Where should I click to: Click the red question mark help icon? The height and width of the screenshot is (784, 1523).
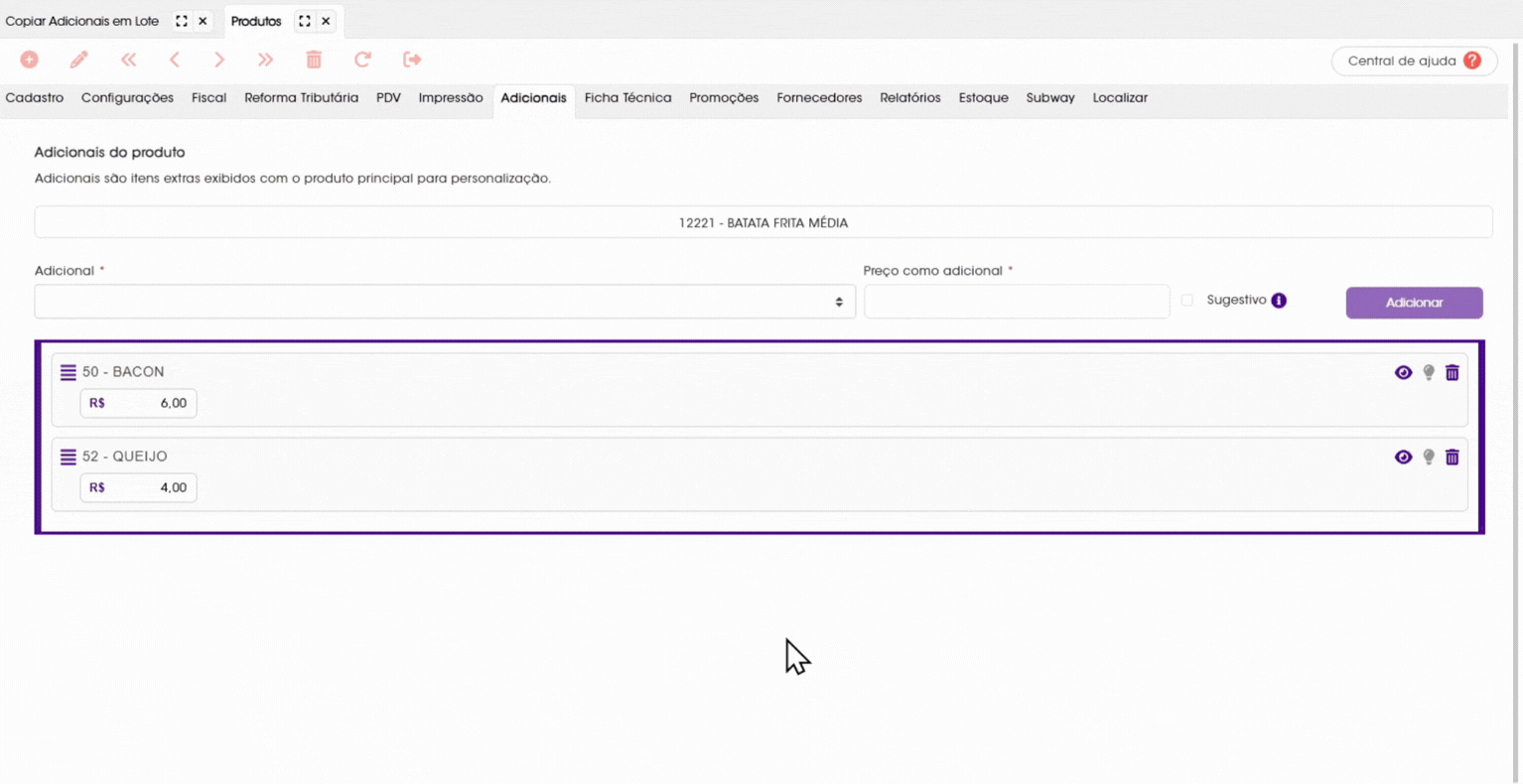1472,61
